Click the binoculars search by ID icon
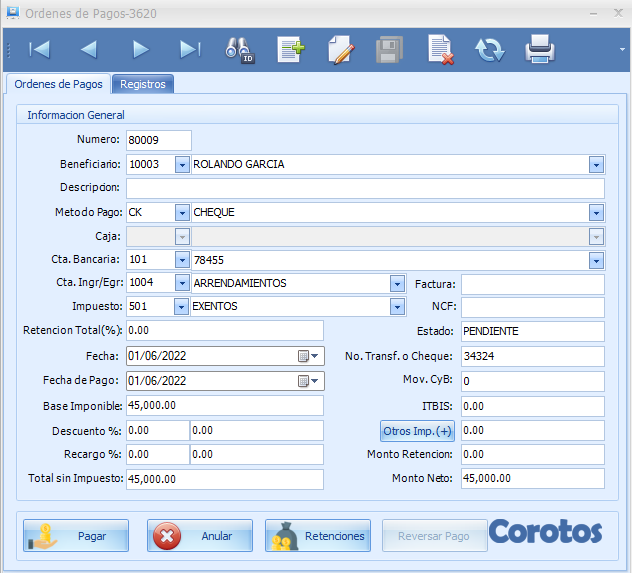The image size is (632, 573). (241, 49)
